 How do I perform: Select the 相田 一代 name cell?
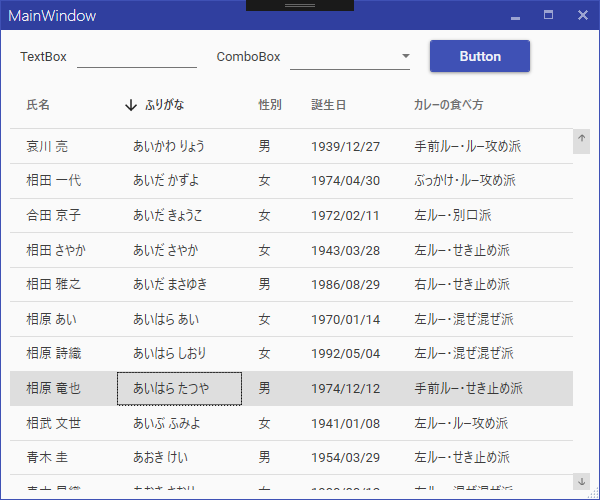tap(54, 181)
